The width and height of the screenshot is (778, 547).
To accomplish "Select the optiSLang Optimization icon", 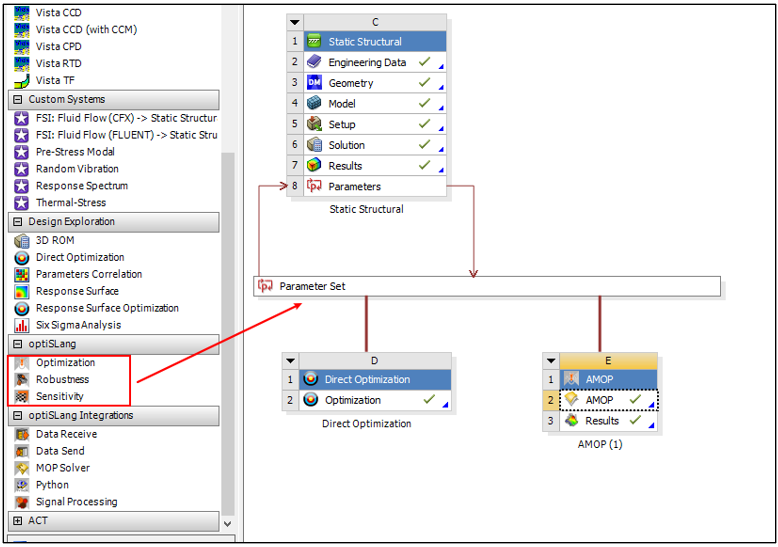I will pyautogui.click(x=21, y=363).
